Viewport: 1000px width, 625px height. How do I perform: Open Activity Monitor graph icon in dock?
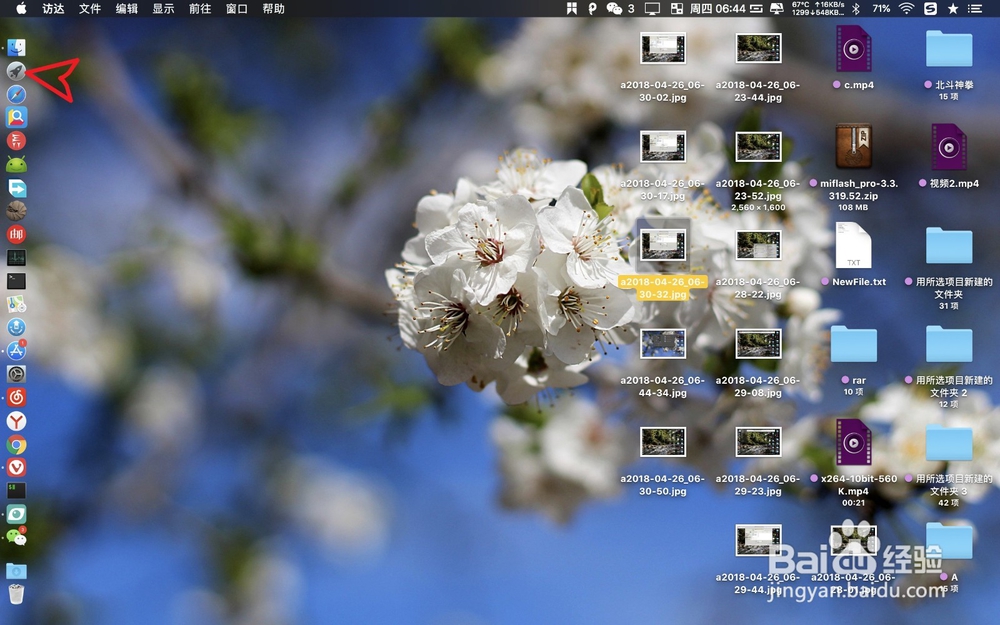coord(17,258)
